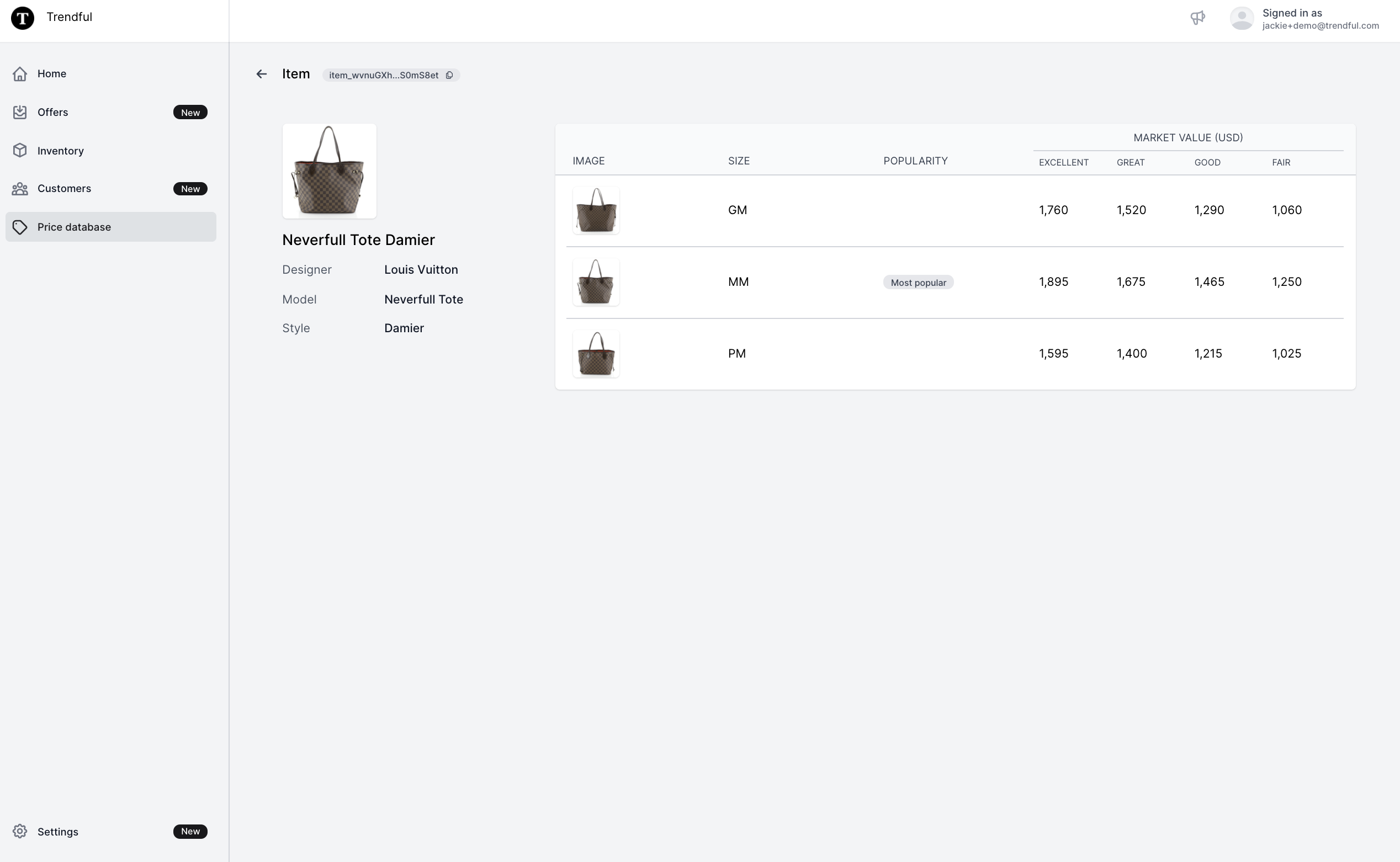The width and height of the screenshot is (1400, 862).
Task: Click the Most popular badge
Action: (x=918, y=282)
